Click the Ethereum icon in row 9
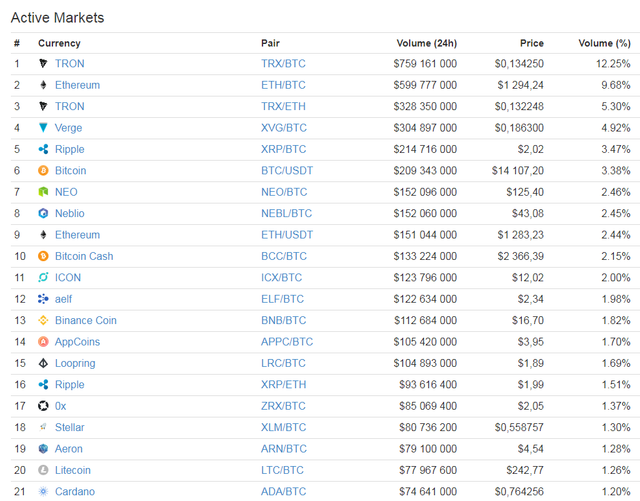 pos(43,235)
